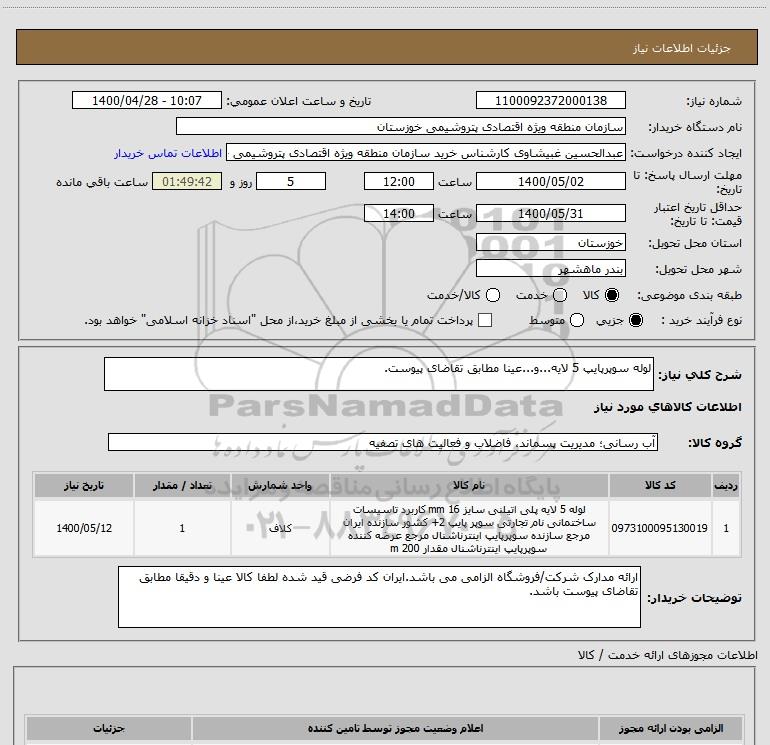Click the general need description text box
Viewport: 770px width, 745px height.
pyautogui.click(x=379, y=374)
